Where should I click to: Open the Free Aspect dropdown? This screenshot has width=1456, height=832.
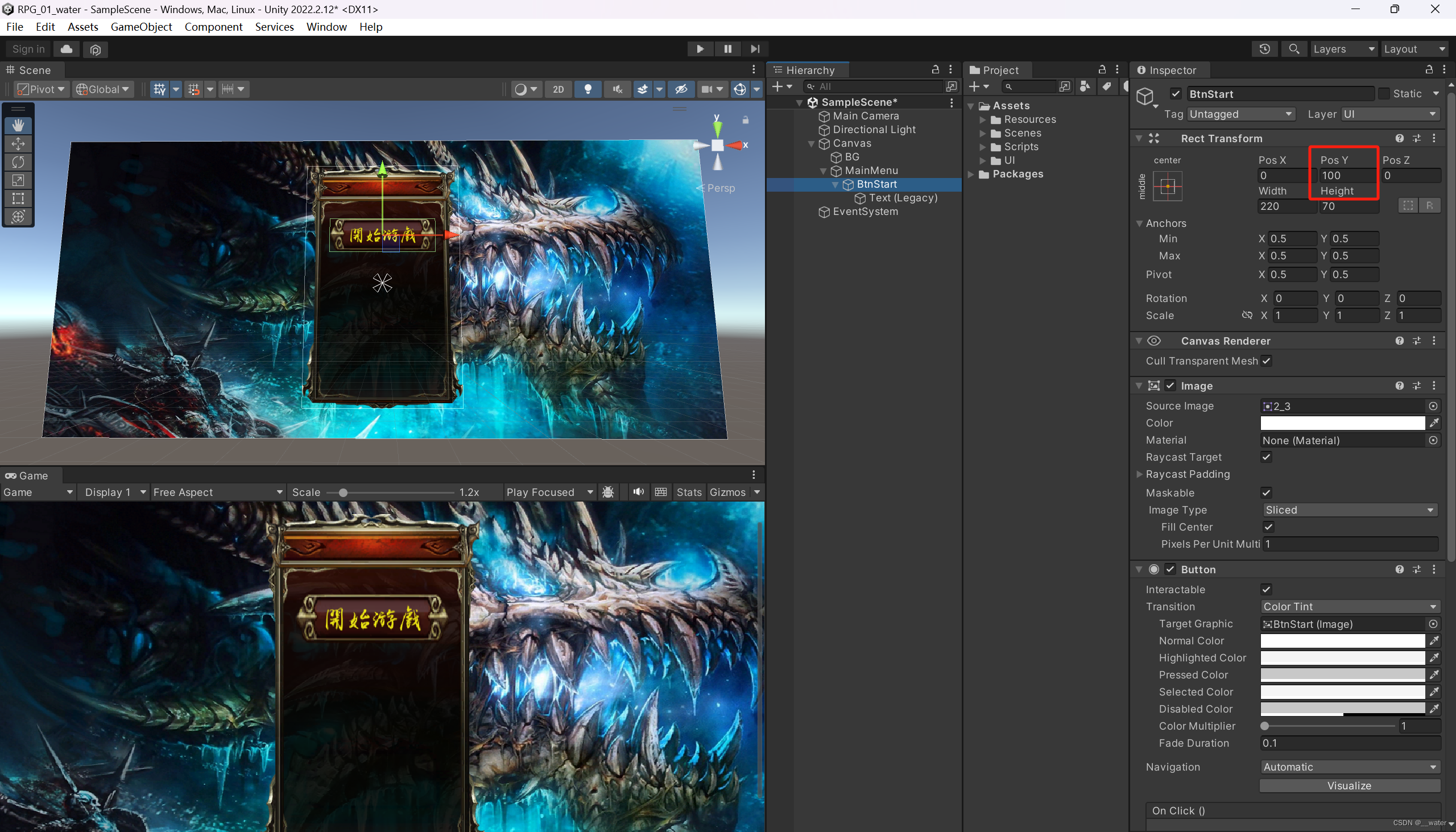point(218,492)
